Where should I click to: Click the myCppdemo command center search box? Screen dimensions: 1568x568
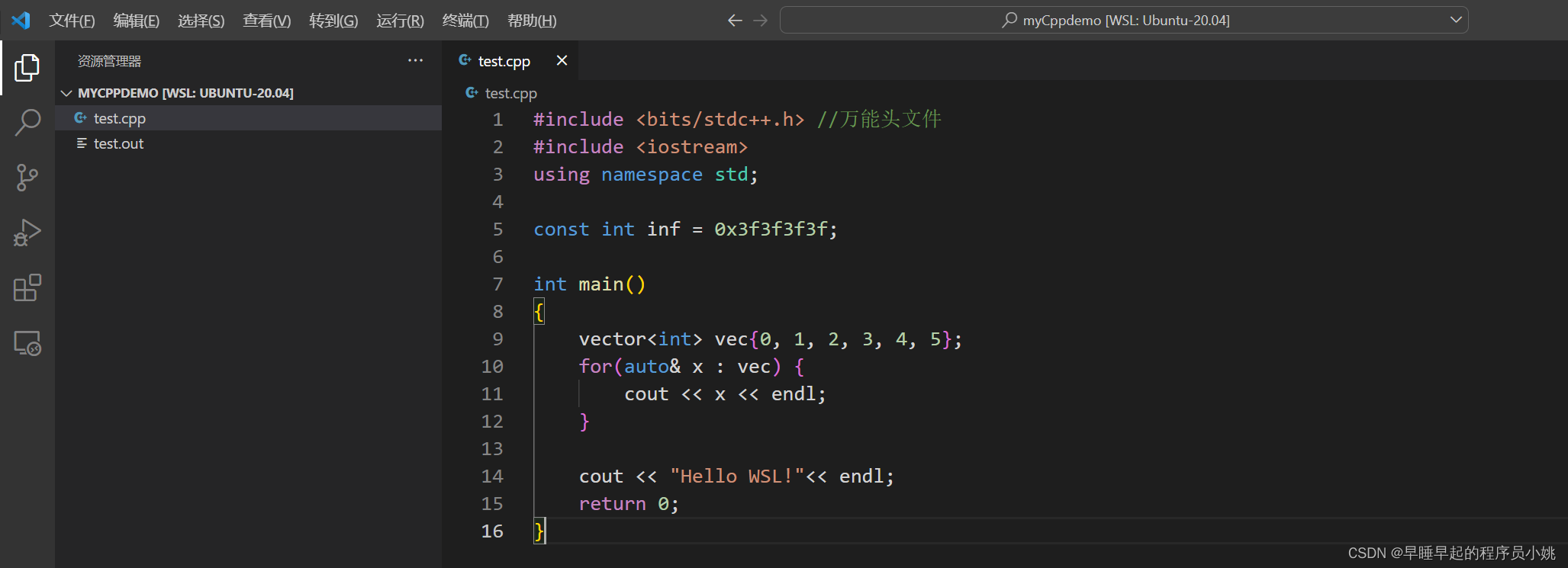[x=1124, y=20]
